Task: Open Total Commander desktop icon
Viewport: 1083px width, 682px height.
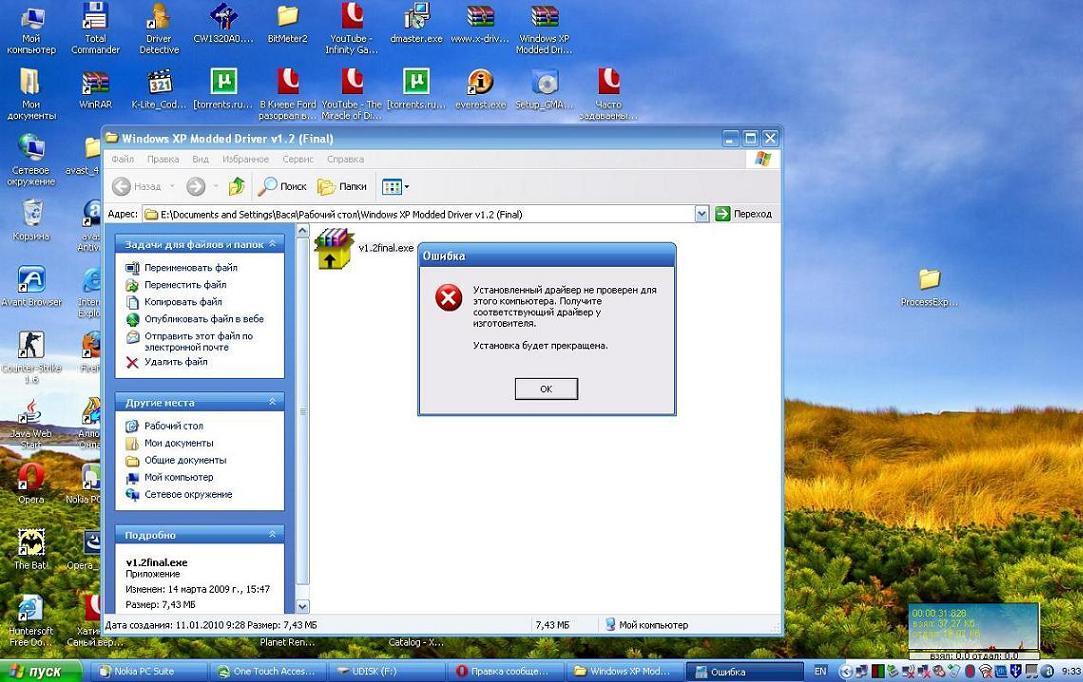Action: point(95,28)
